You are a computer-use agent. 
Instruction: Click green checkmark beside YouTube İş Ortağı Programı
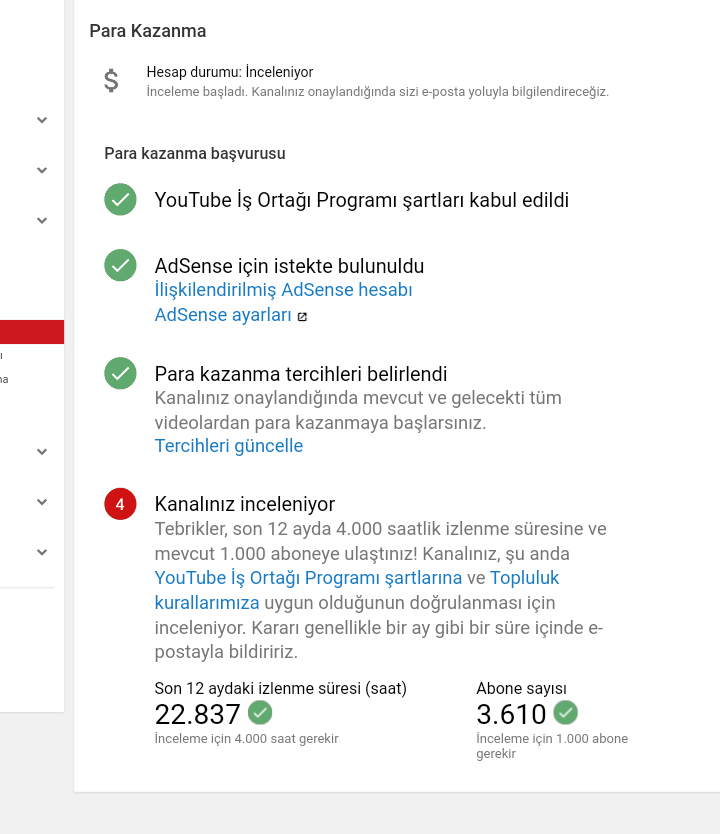[x=120, y=199]
